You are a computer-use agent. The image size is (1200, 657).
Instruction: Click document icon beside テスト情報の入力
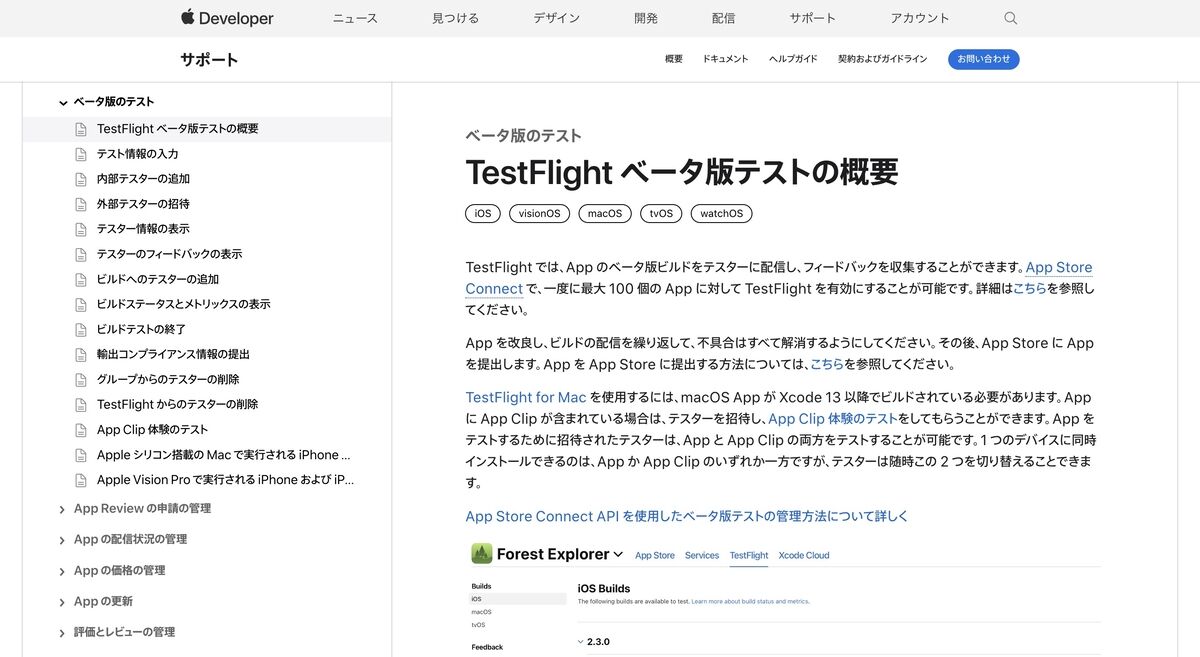pos(81,154)
